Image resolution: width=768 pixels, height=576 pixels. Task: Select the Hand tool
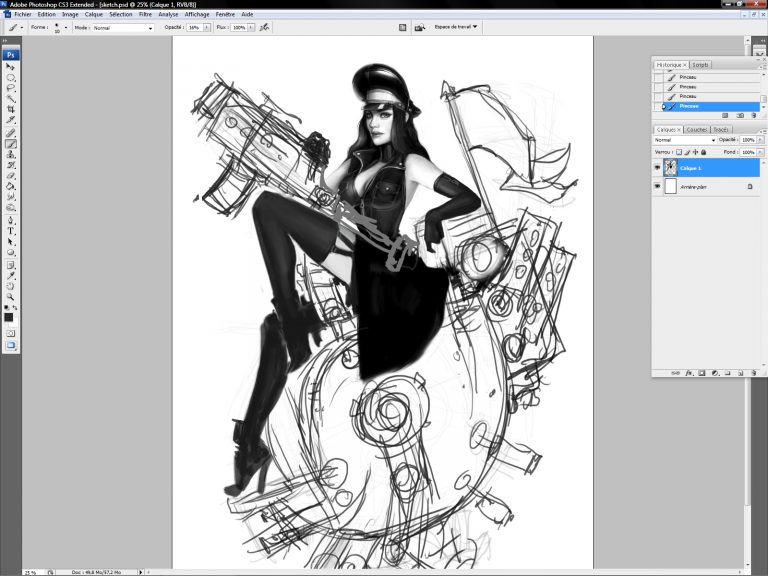(10, 287)
